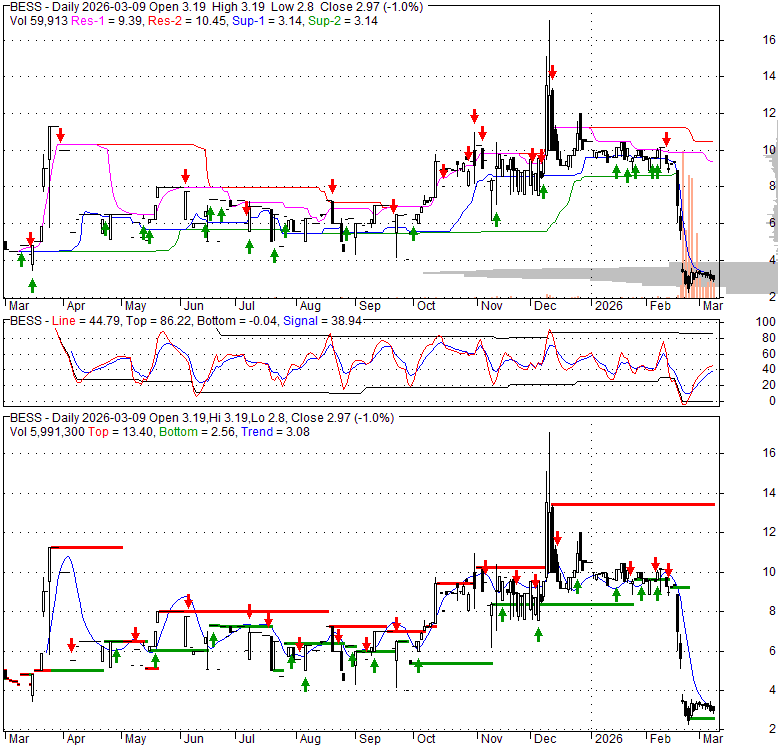This screenshot has width=780, height=745.
Task: Click red arrow above February drop, top chart
Action: pos(666,139)
